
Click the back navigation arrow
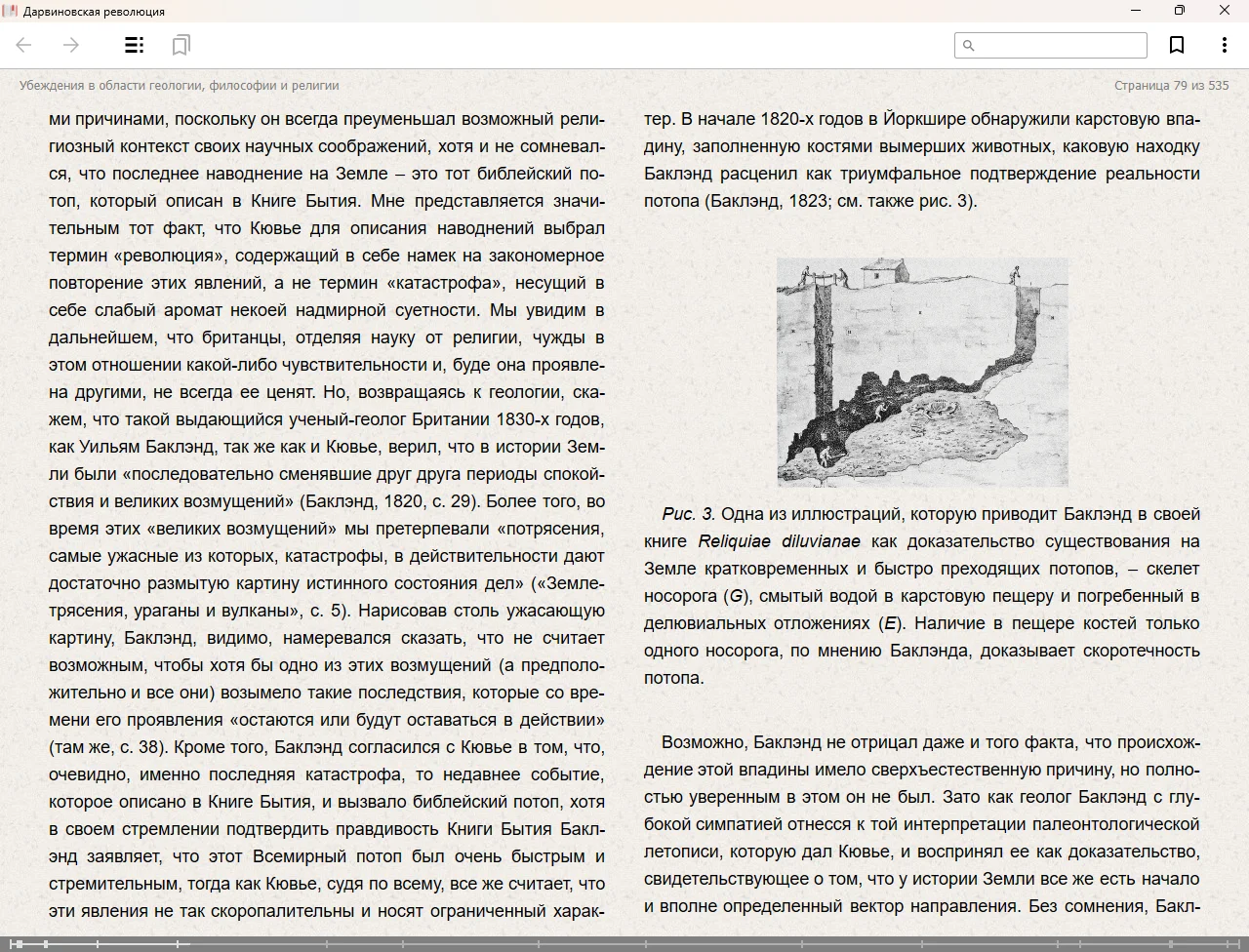tap(24, 45)
